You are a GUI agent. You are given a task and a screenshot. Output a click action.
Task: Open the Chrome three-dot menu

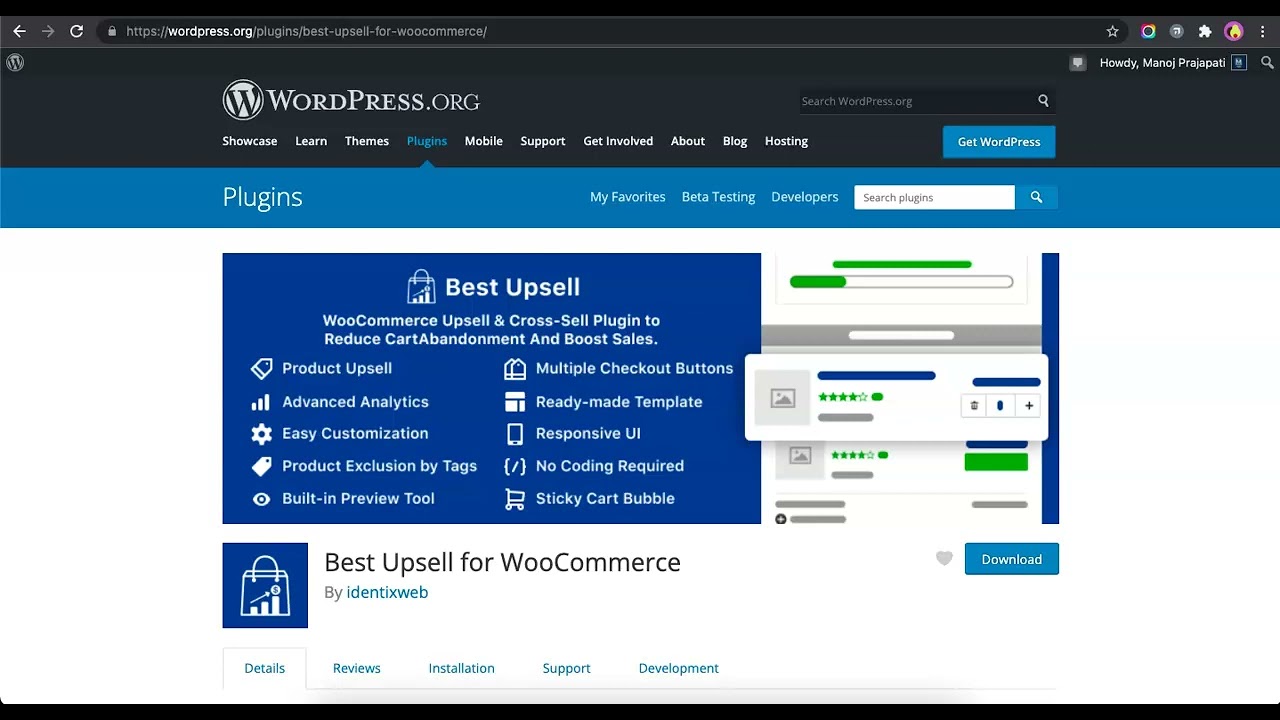[1263, 31]
